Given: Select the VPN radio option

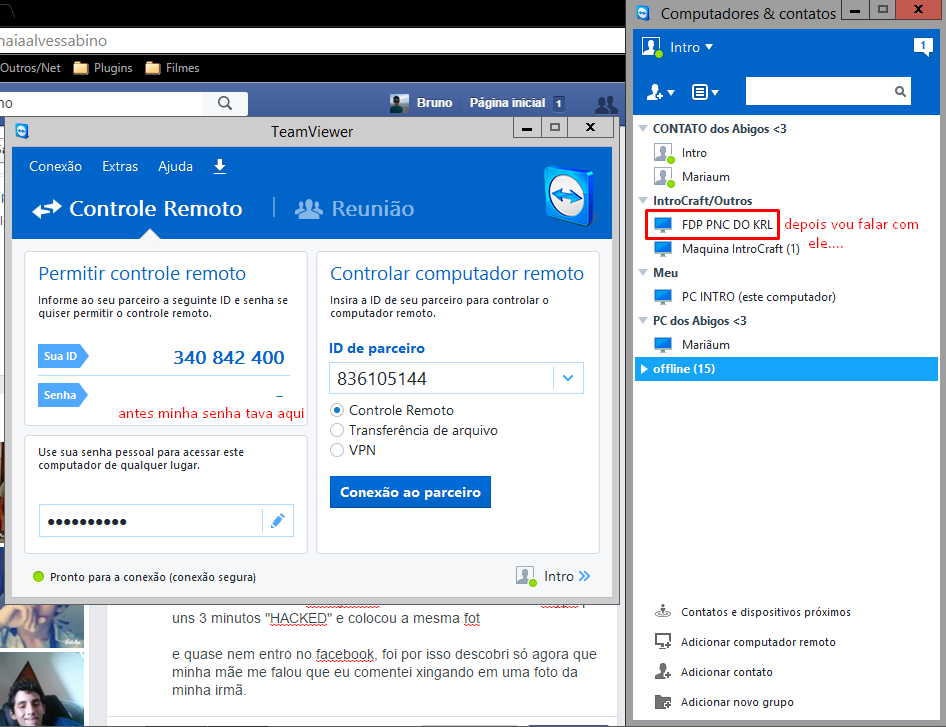Looking at the screenshot, I should 337,450.
